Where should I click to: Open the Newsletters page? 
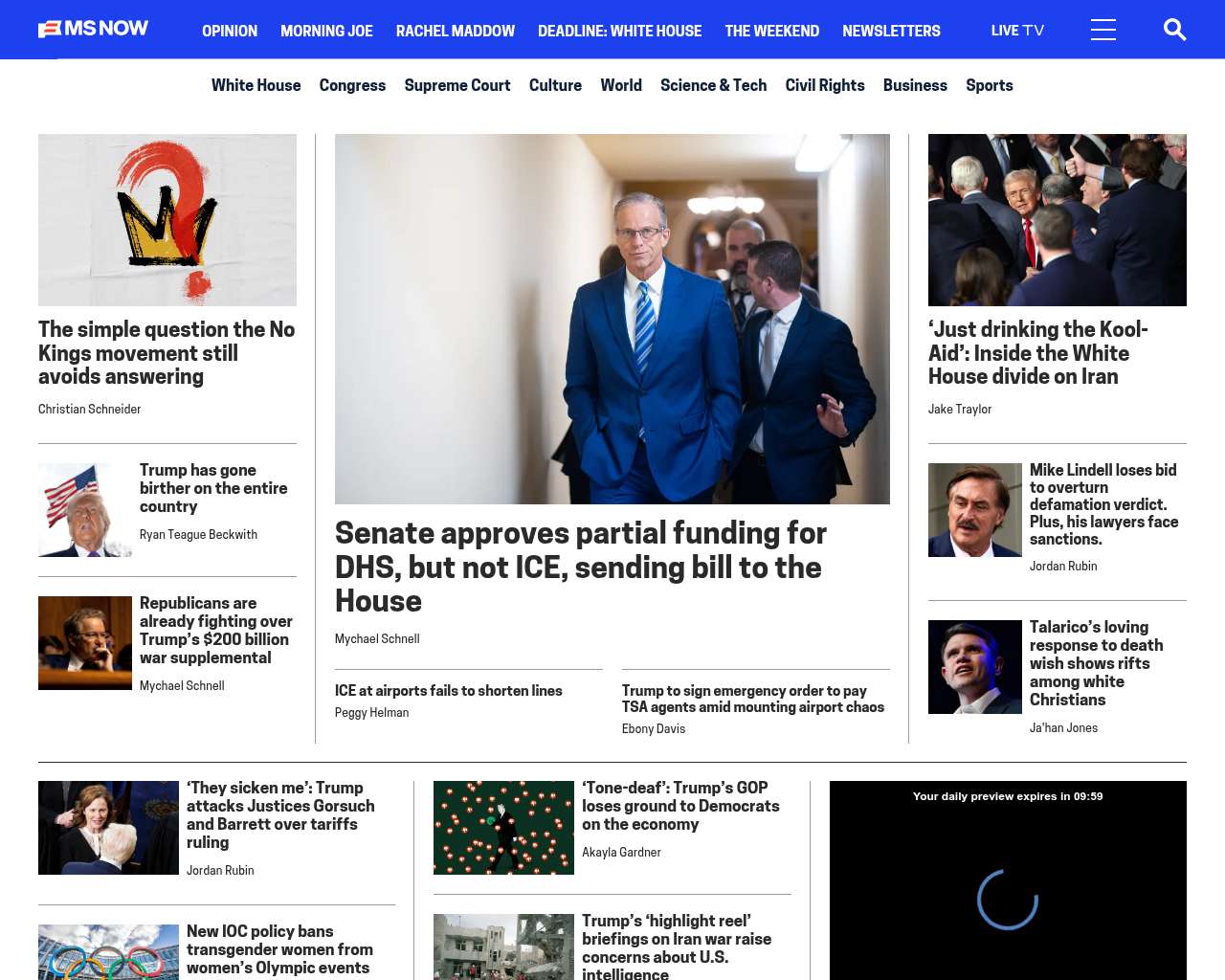point(891,31)
